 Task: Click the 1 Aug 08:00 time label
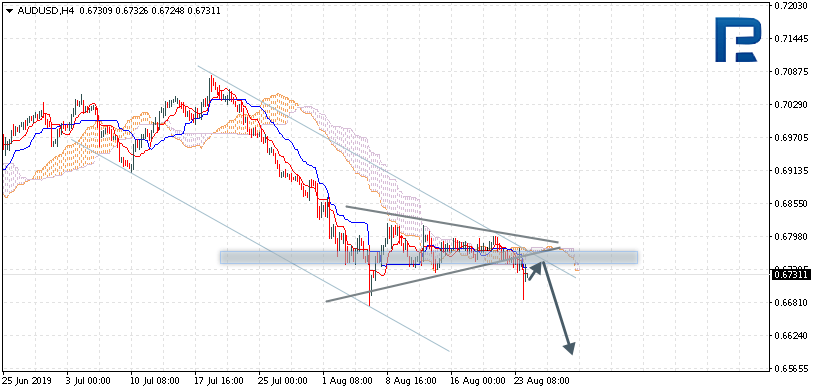pos(346,381)
